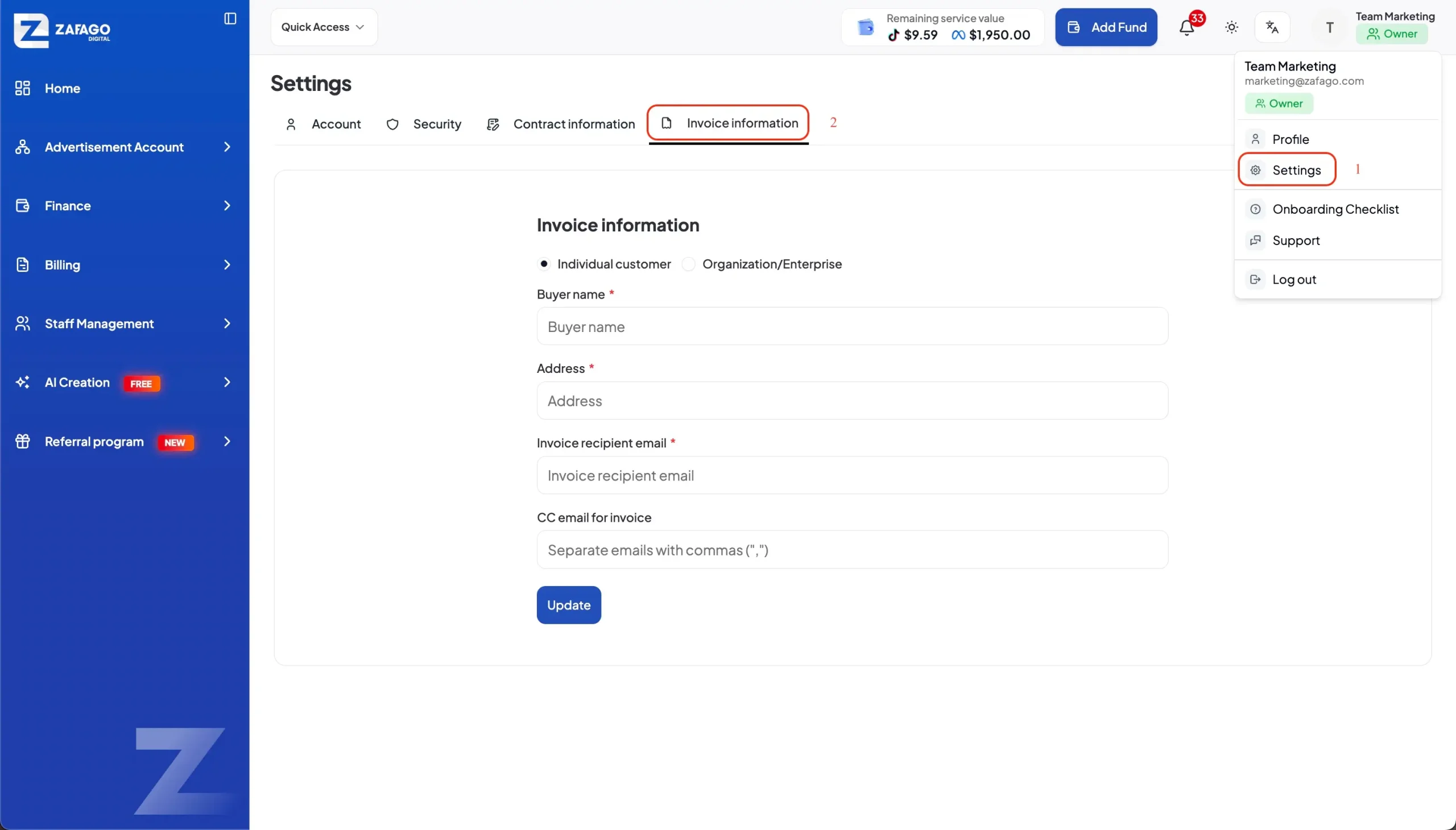Expand the Staff Management chevron

(x=227, y=324)
